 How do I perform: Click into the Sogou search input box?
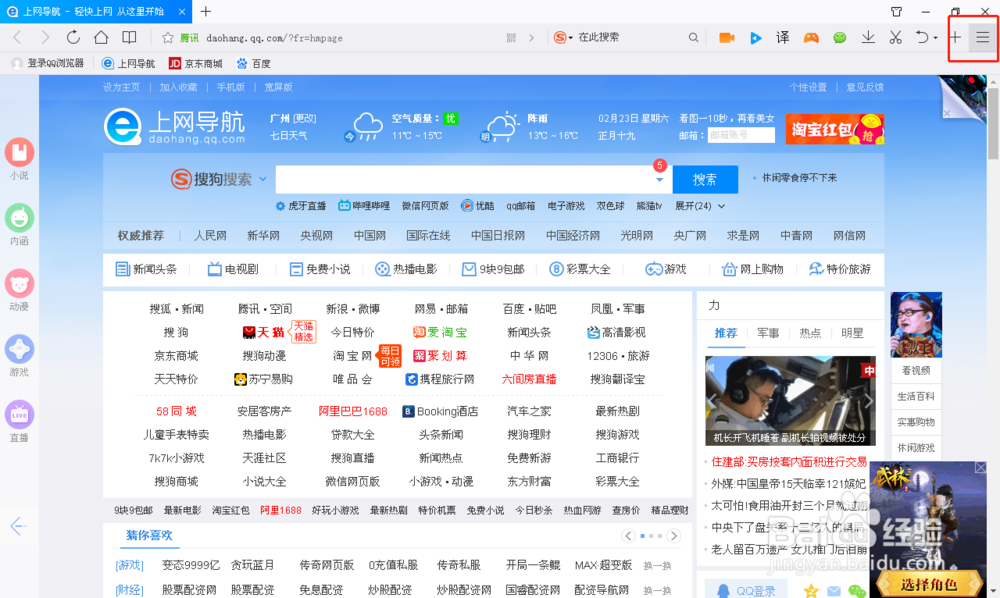[x=464, y=179]
